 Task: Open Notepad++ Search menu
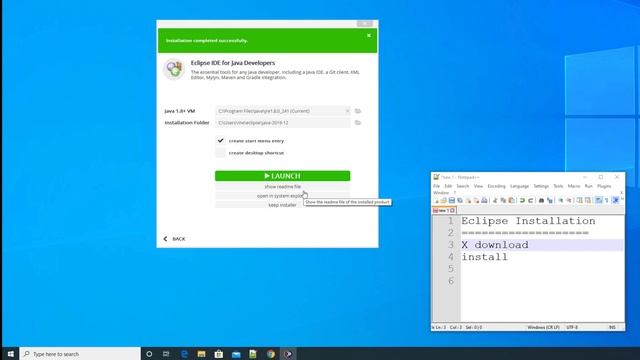(462, 186)
